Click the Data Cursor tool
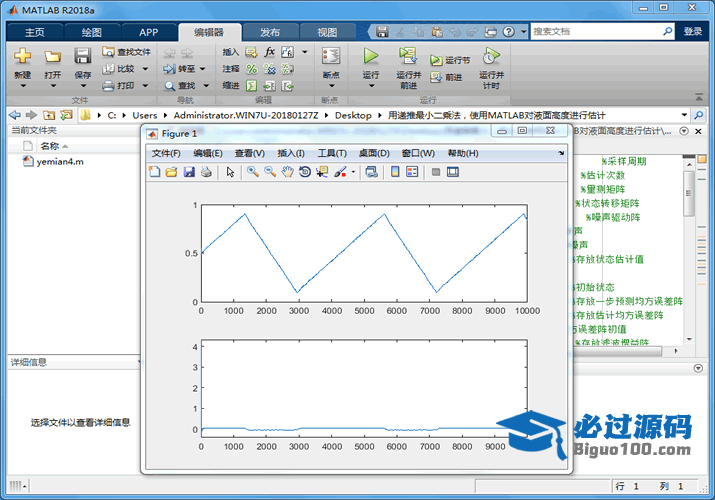 click(x=321, y=172)
